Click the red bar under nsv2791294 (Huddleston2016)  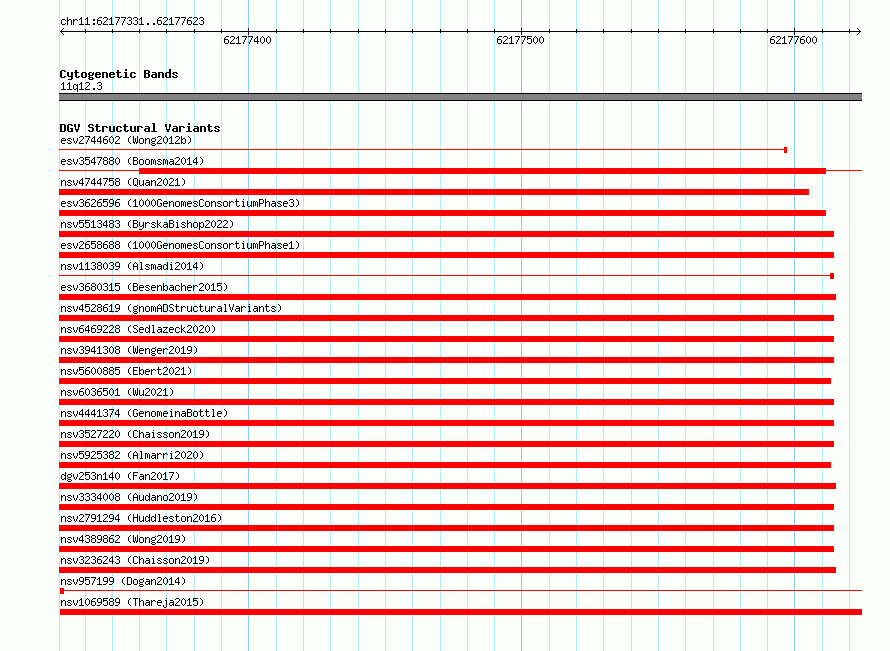tap(447, 528)
